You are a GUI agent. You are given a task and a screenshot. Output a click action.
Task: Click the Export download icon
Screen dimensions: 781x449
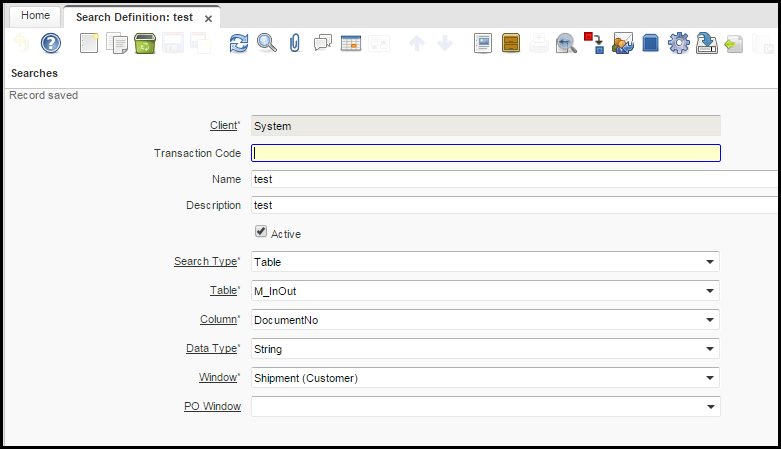706,43
